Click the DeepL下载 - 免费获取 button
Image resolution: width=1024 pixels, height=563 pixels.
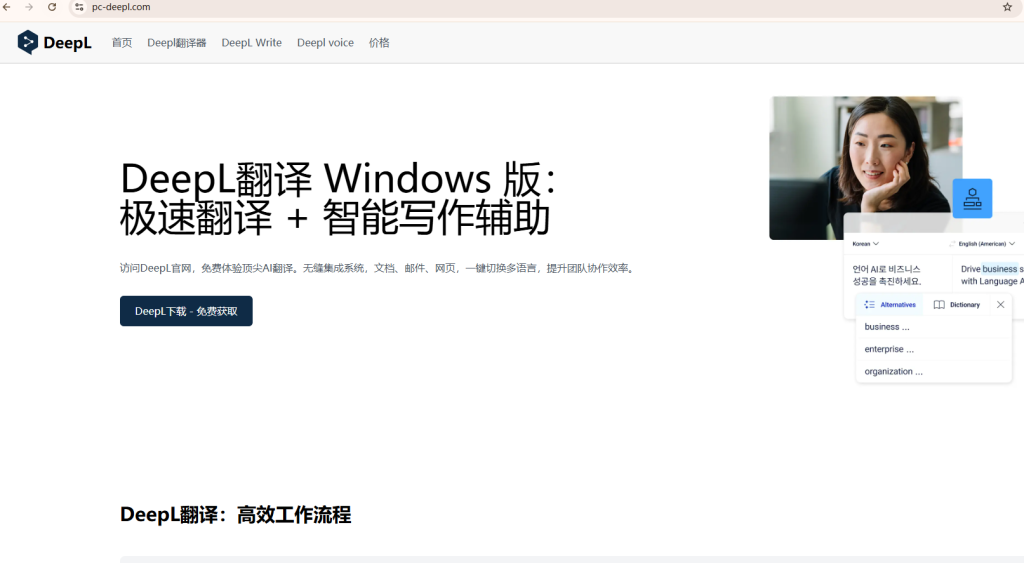pos(186,311)
